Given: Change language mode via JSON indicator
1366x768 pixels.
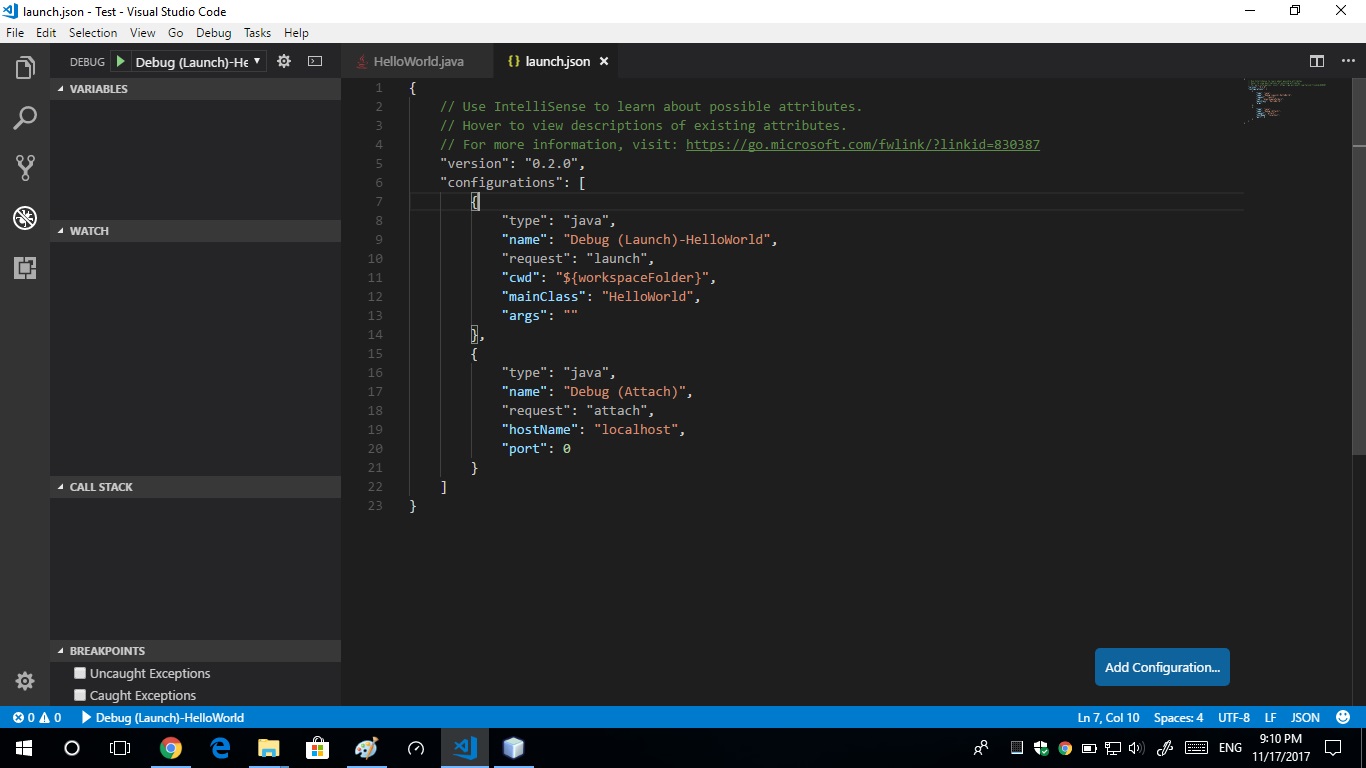Looking at the screenshot, I should (x=1305, y=718).
